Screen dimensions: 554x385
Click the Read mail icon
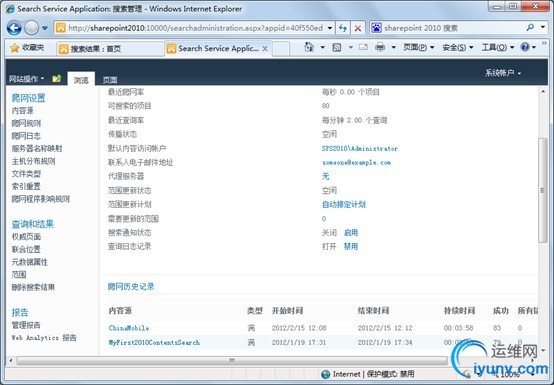(x=363, y=47)
